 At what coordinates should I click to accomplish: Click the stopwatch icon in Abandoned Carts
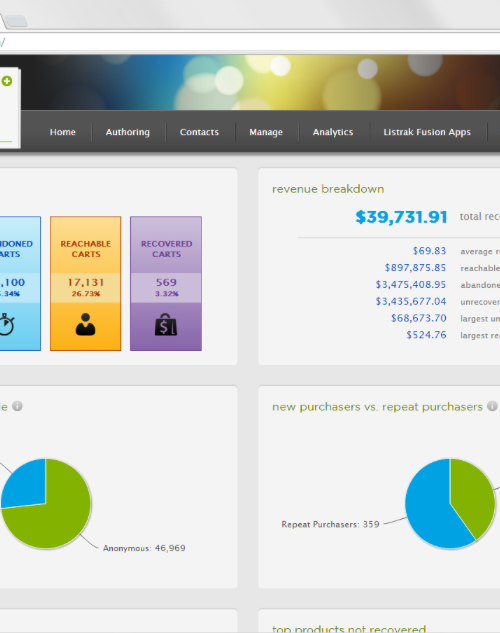(7, 324)
